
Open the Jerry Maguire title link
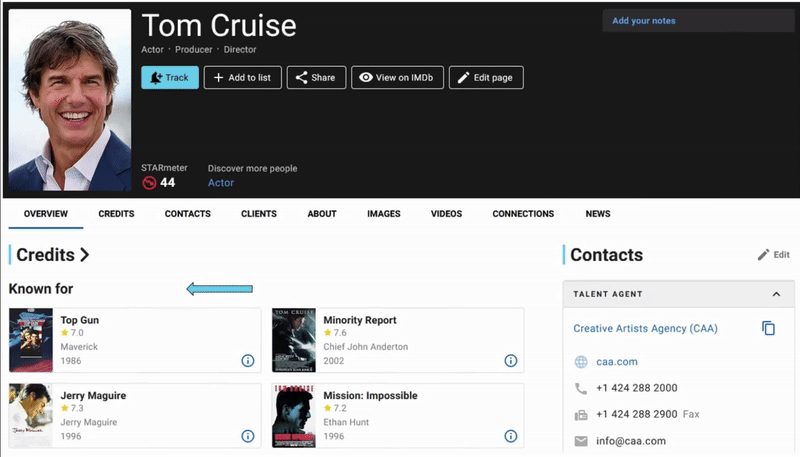[x=93, y=395]
